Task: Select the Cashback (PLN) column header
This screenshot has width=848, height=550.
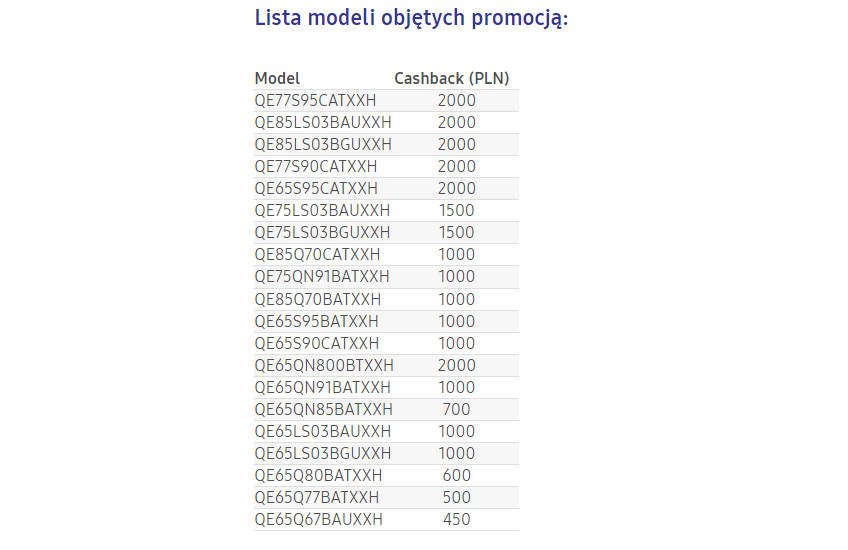Action: [452, 78]
